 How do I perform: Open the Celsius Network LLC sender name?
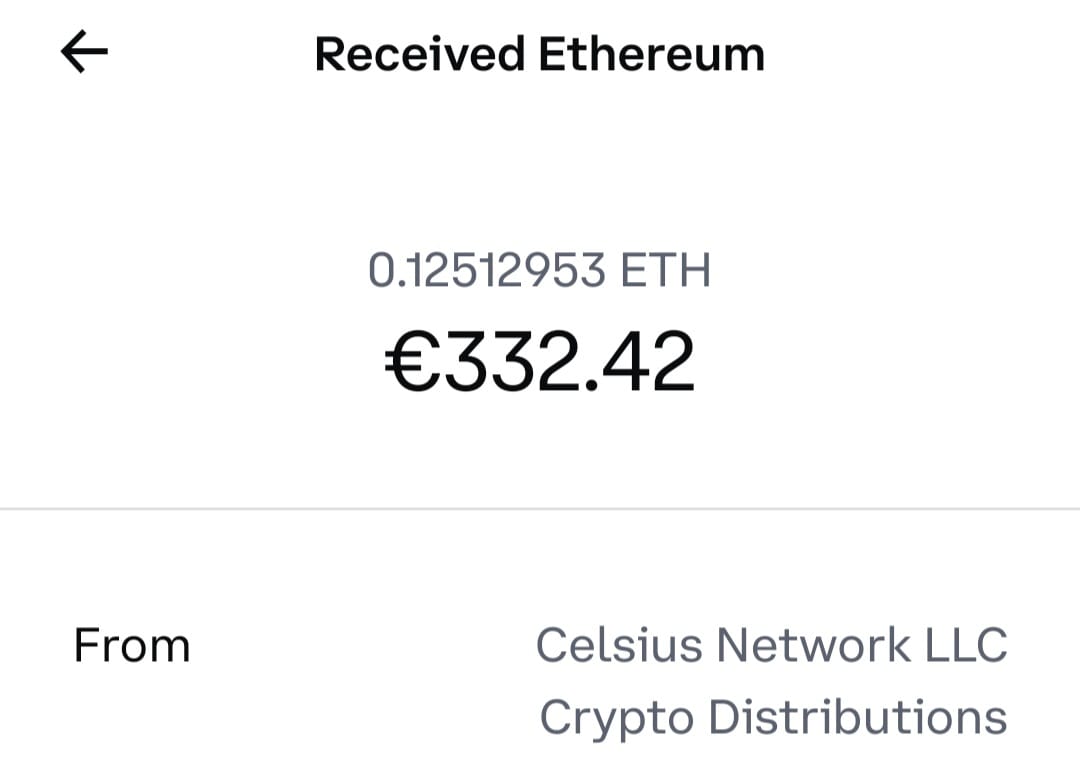(771, 645)
